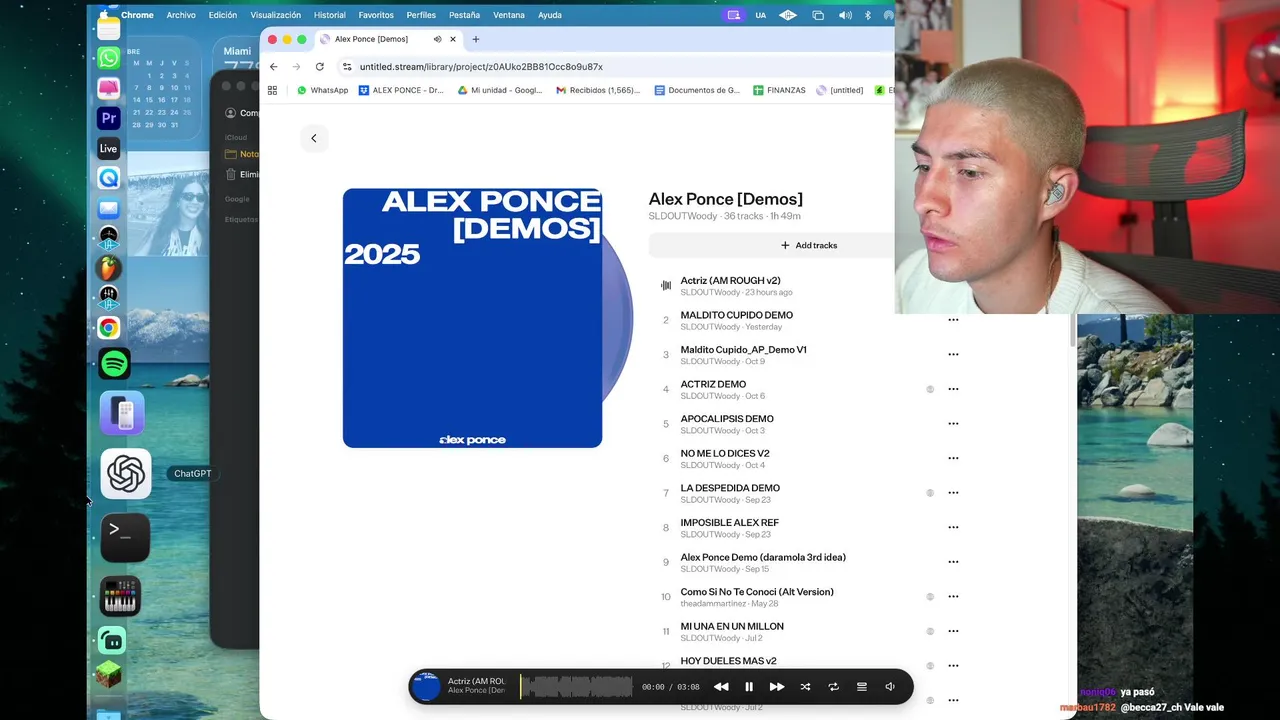Reload the untitled.stream page
Viewport: 1280px width, 720px height.
pos(319,67)
